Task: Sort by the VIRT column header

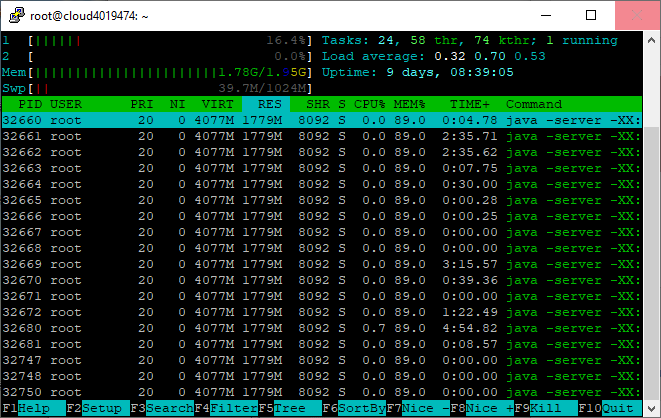Action: 218,104
